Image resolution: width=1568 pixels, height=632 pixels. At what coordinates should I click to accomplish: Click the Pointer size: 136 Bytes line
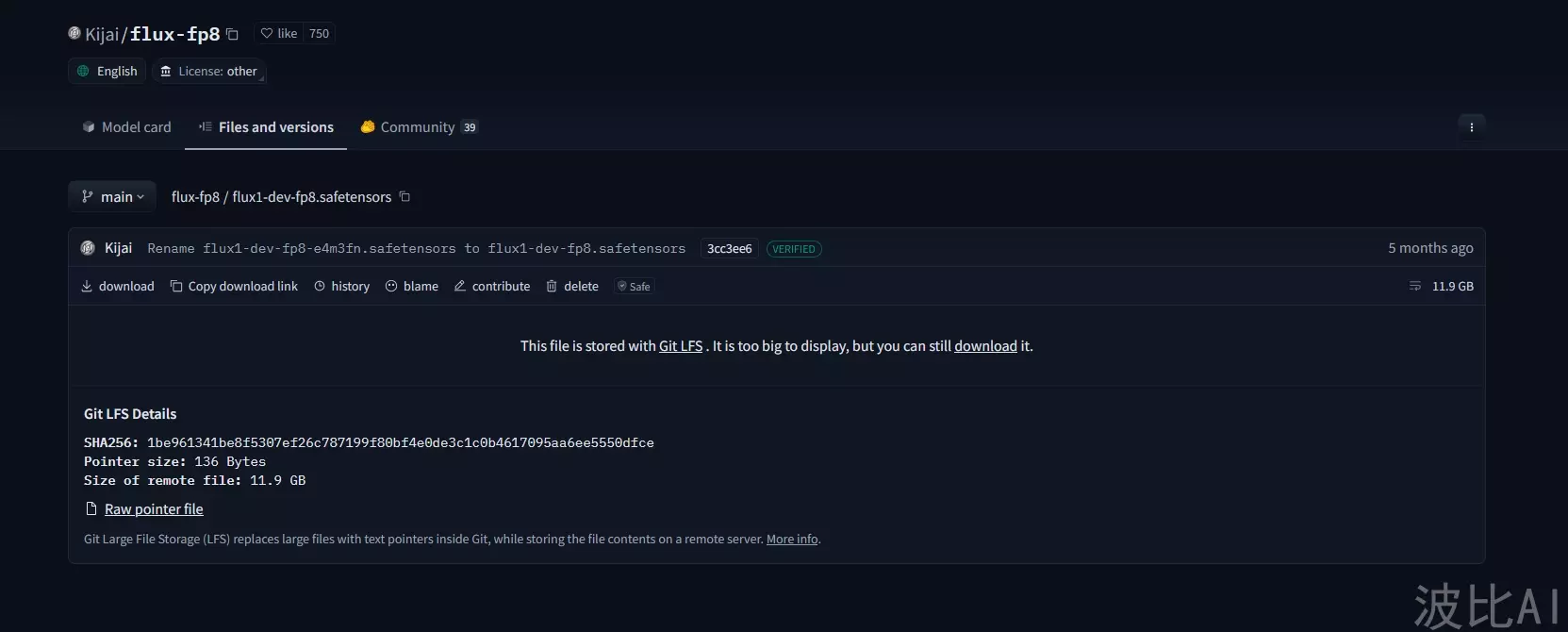coord(174,461)
